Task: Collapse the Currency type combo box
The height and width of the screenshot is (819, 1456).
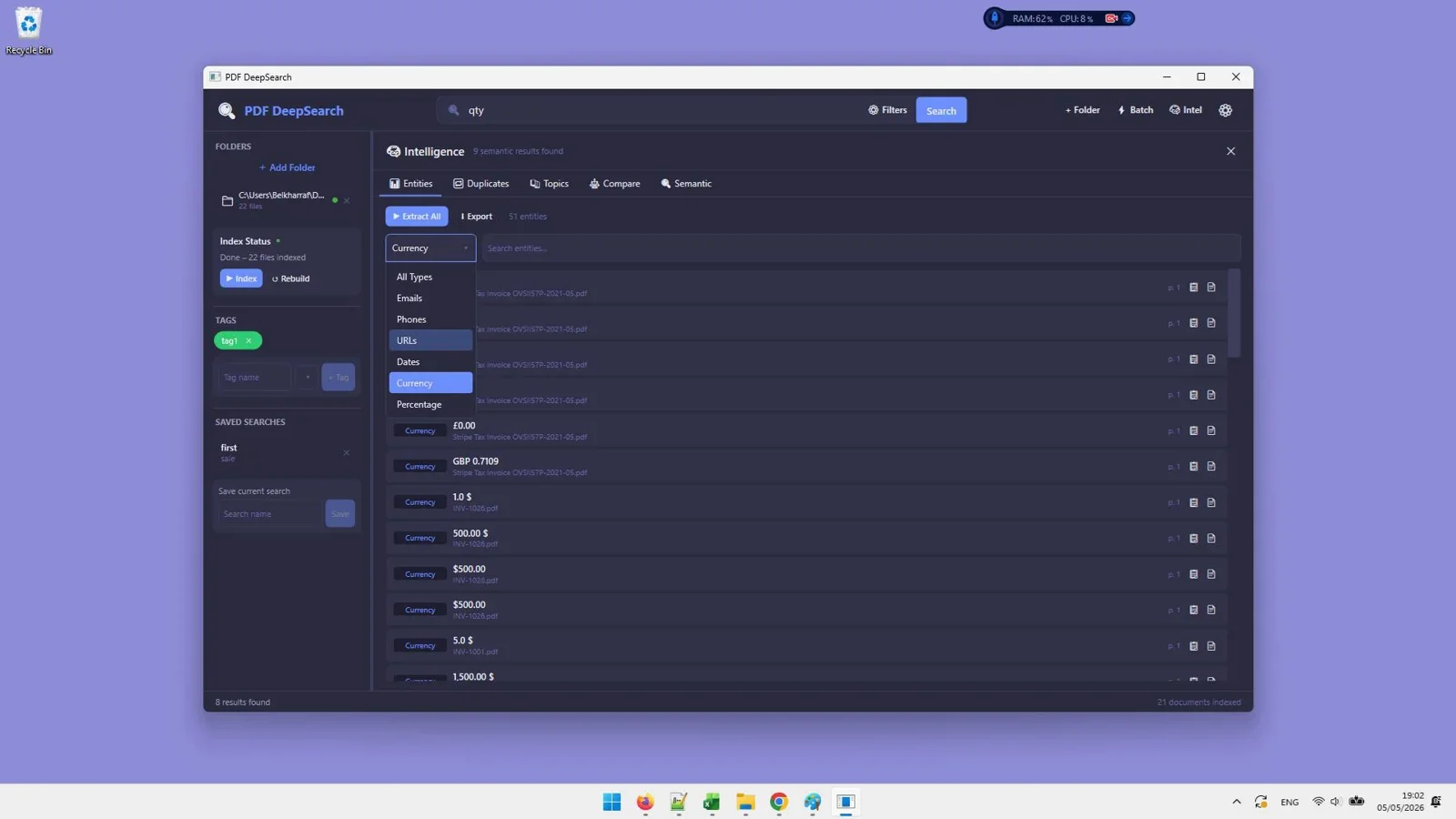Action: [x=430, y=248]
